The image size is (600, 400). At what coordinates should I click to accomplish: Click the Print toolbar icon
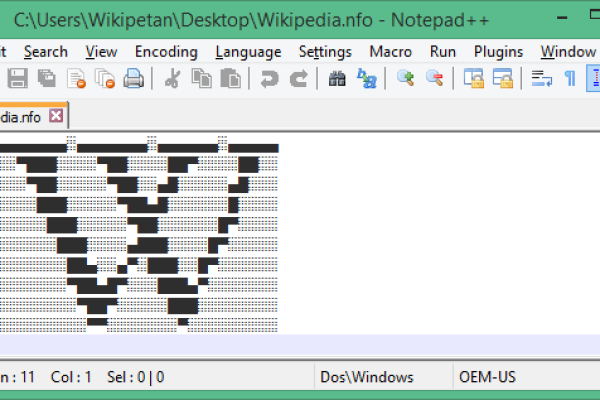pyautogui.click(x=134, y=78)
